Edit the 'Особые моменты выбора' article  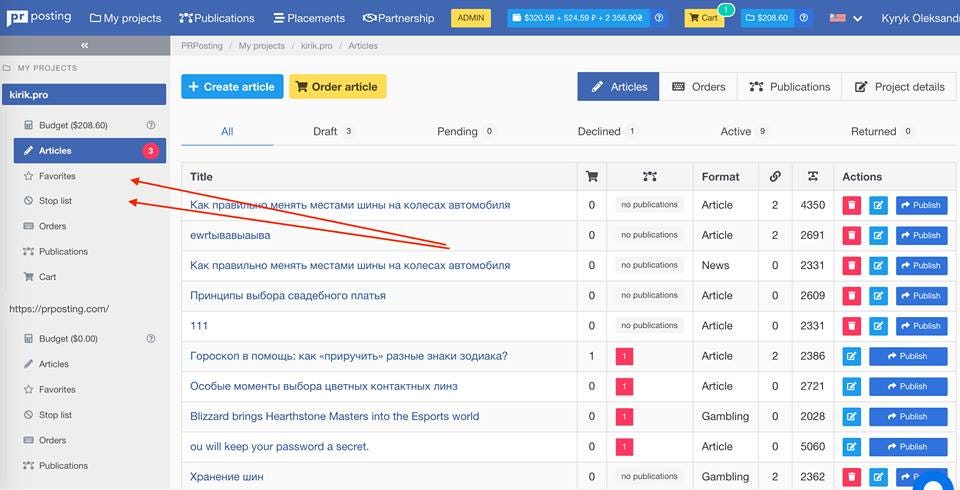click(x=852, y=386)
